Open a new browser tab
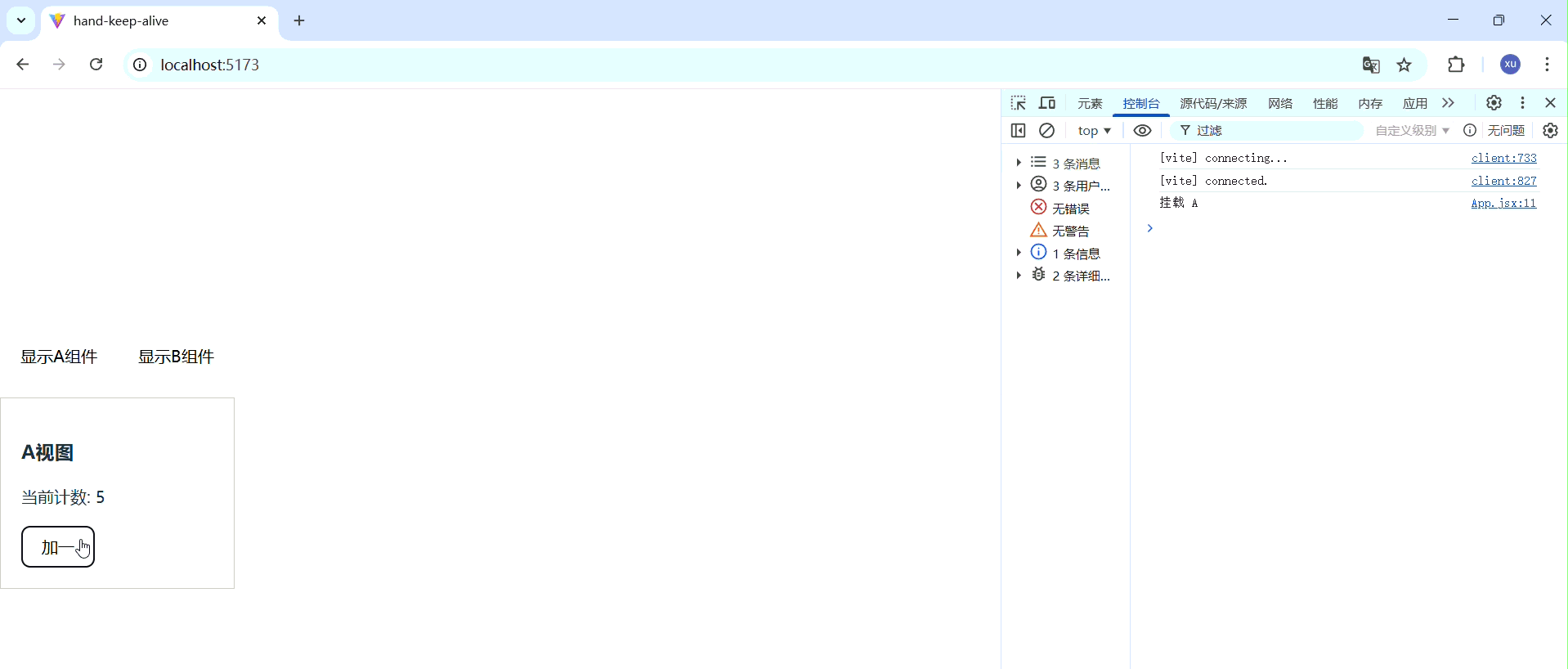This screenshot has height=669, width=1568. 299,20
